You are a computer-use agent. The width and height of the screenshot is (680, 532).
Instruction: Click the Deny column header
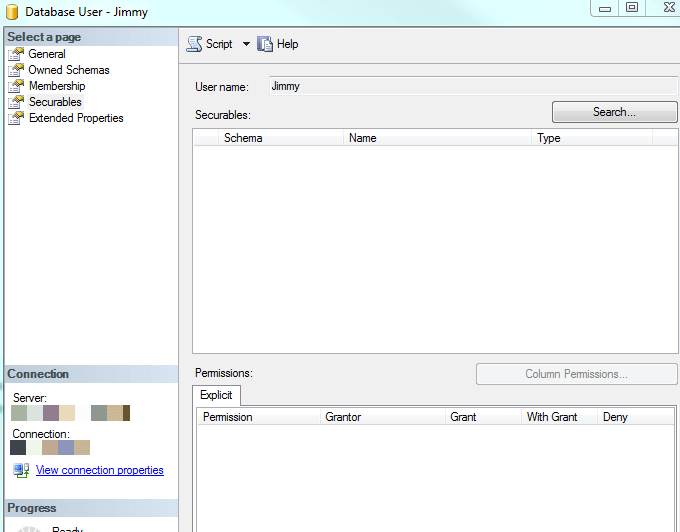coord(635,417)
